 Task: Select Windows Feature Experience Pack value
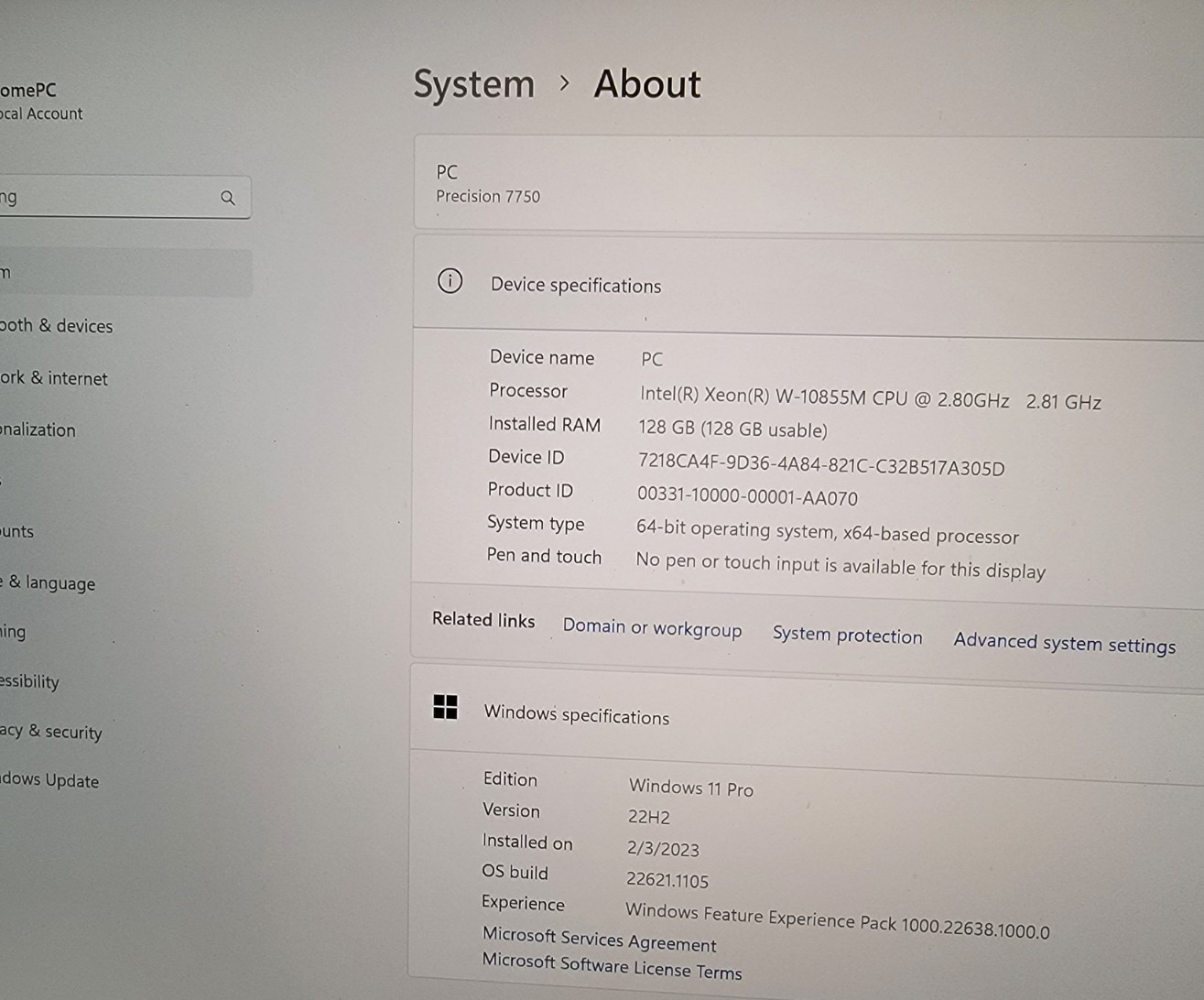[837, 920]
